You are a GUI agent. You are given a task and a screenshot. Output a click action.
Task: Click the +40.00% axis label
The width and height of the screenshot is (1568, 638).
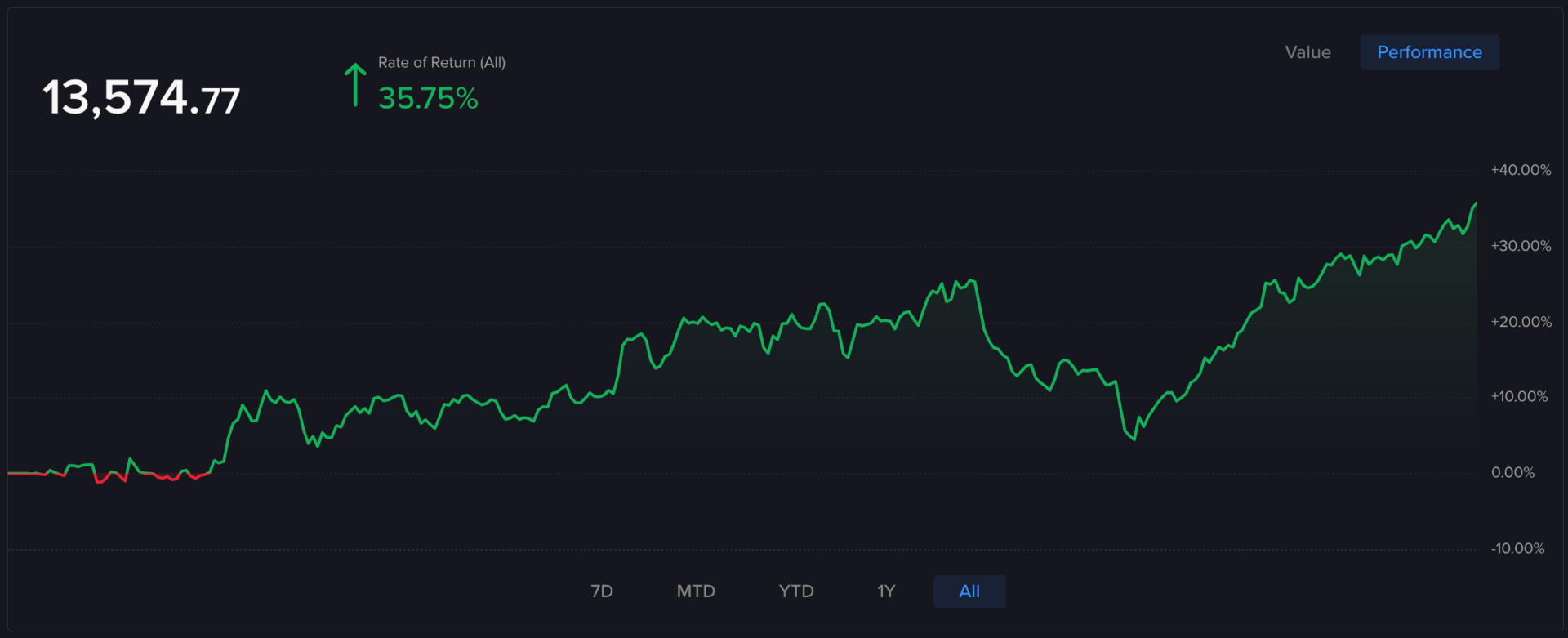(x=1521, y=170)
